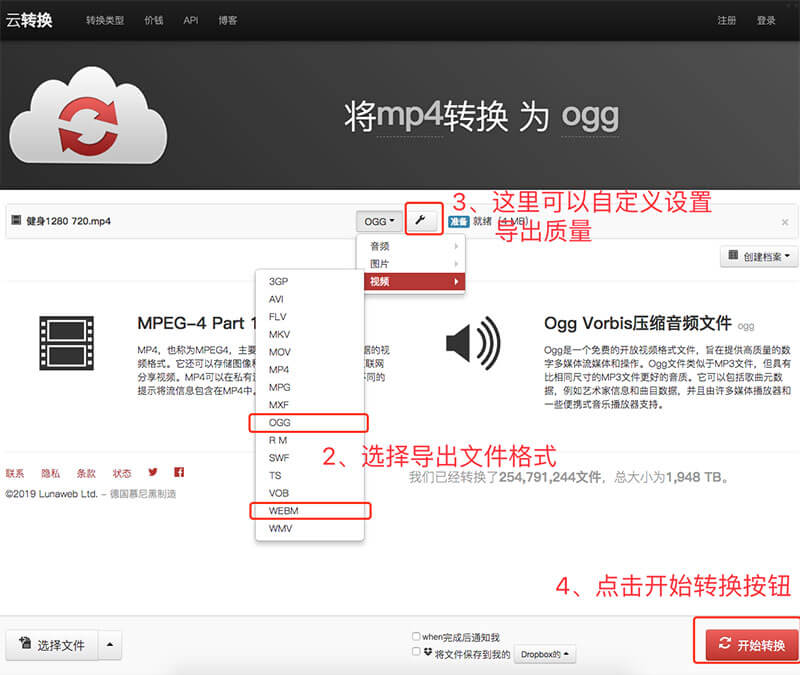Choose SWF format from list
Image resolution: width=800 pixels, height=675 pixels.
pyautogui.click(x=310, y=458)
